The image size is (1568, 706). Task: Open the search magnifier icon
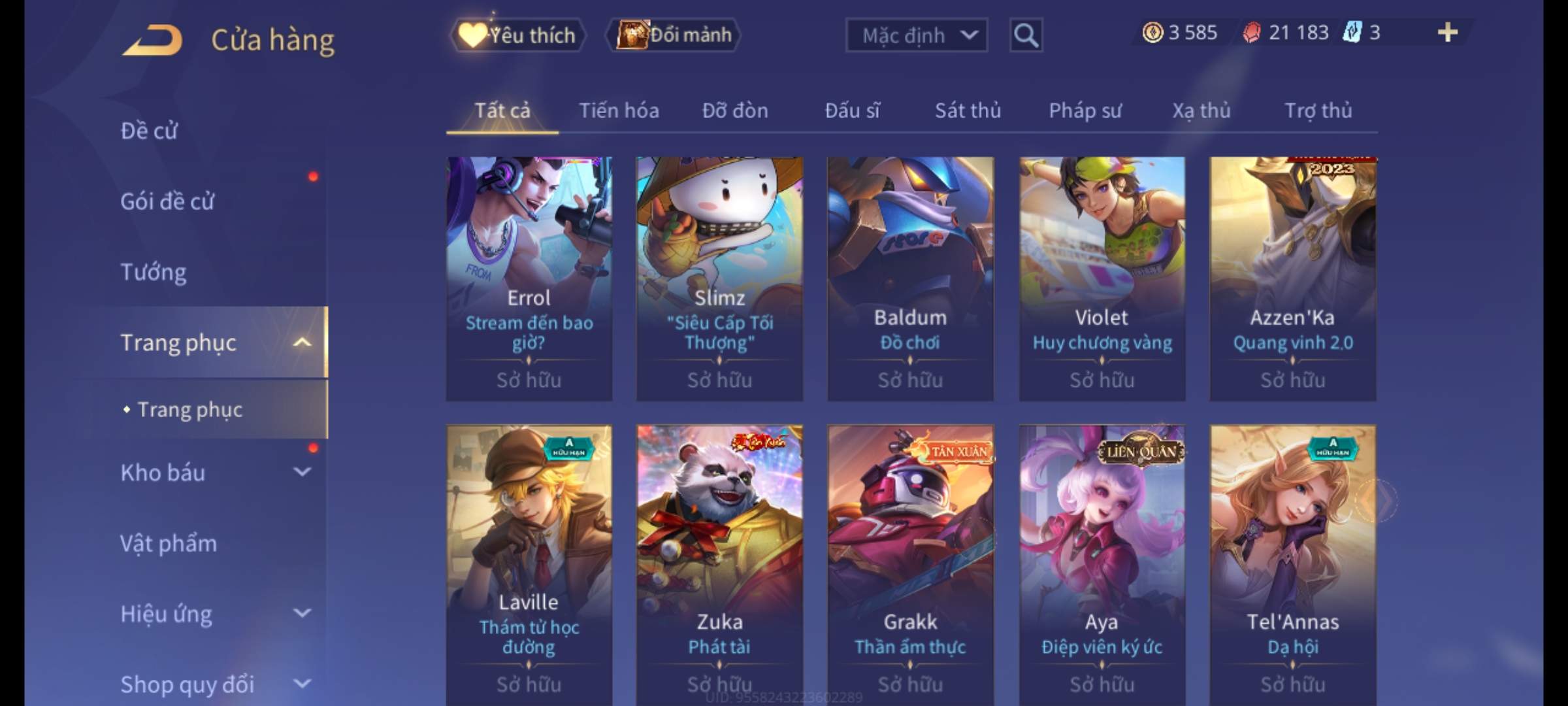pos(1026,35)
